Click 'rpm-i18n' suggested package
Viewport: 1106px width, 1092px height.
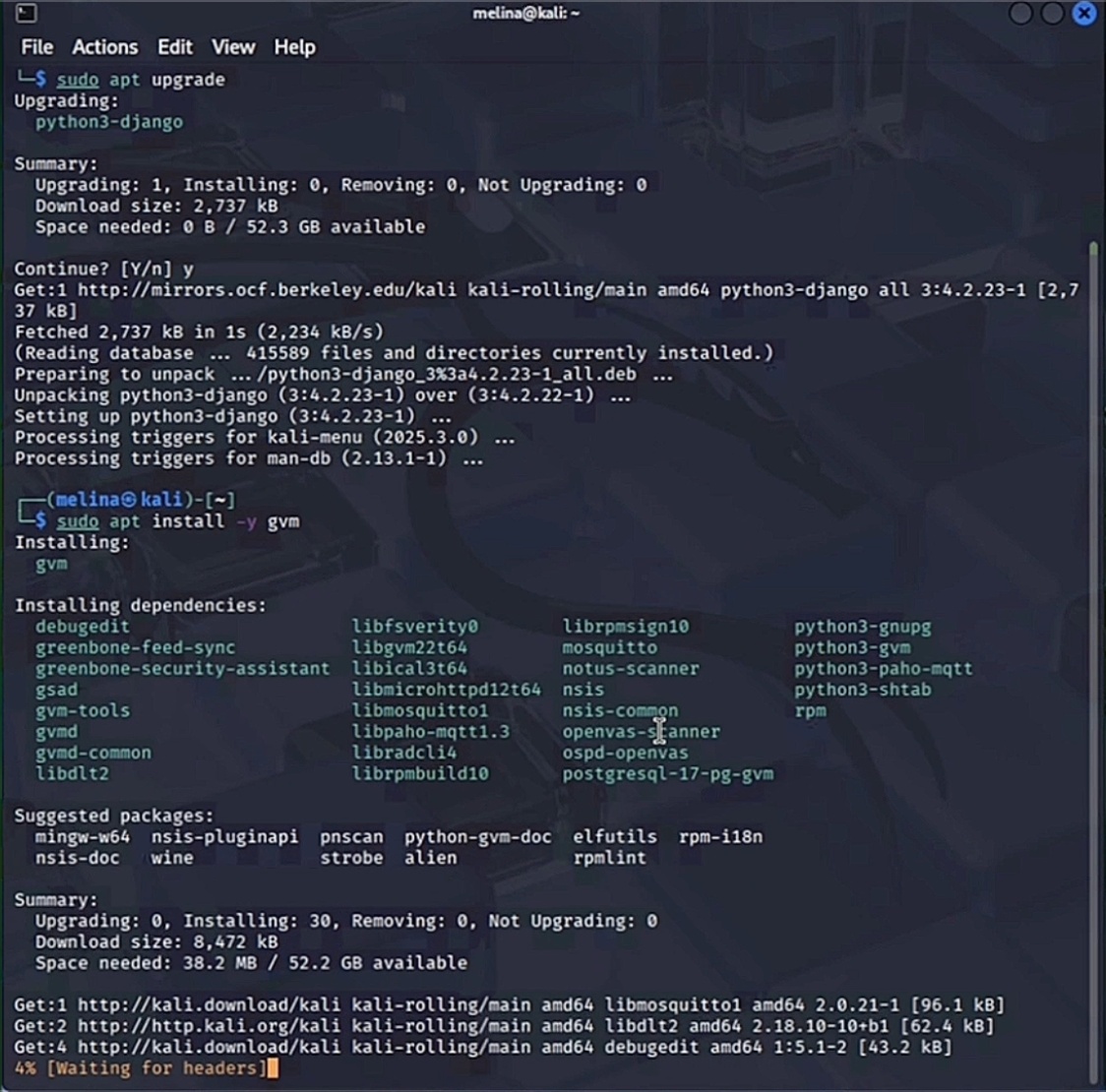point(720,836)
